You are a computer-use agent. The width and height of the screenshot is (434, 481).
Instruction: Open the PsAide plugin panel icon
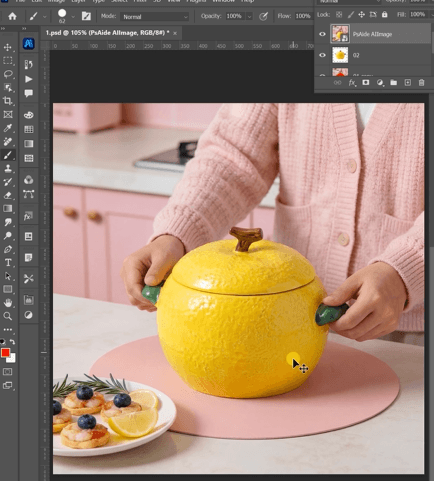(x=29, y=44)
